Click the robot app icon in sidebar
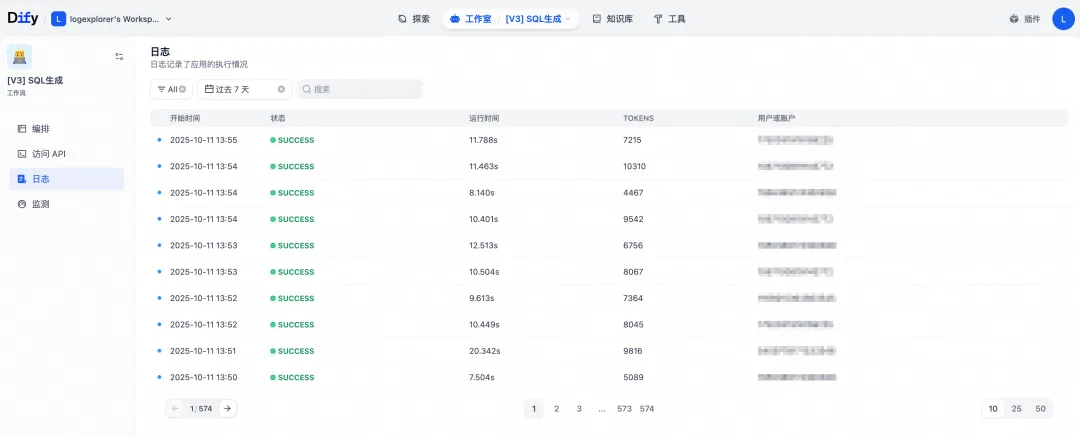Screen dimensions: 1080x437 point(19,56)
